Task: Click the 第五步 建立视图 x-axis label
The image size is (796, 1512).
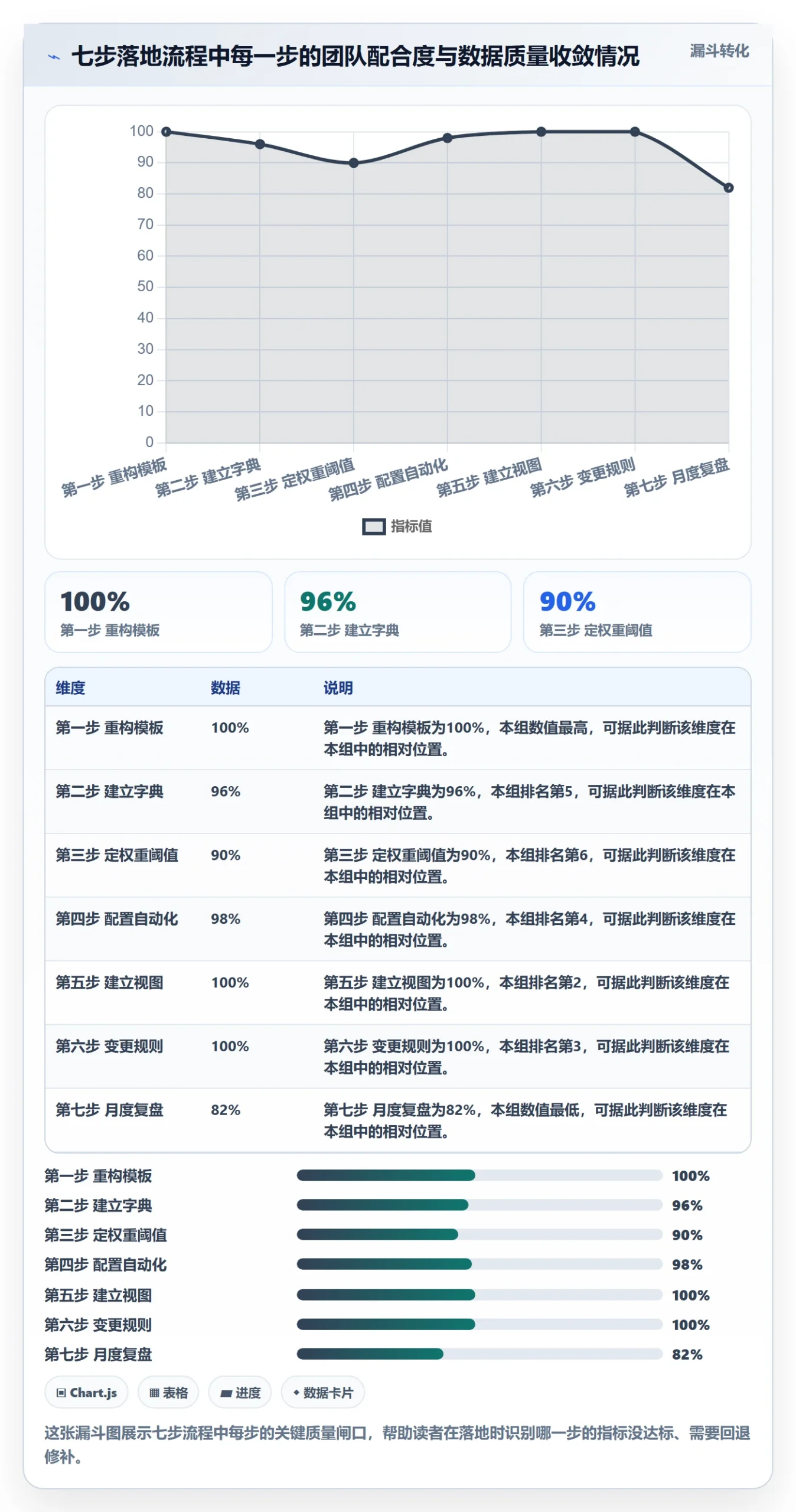Action: pos(489,477)
